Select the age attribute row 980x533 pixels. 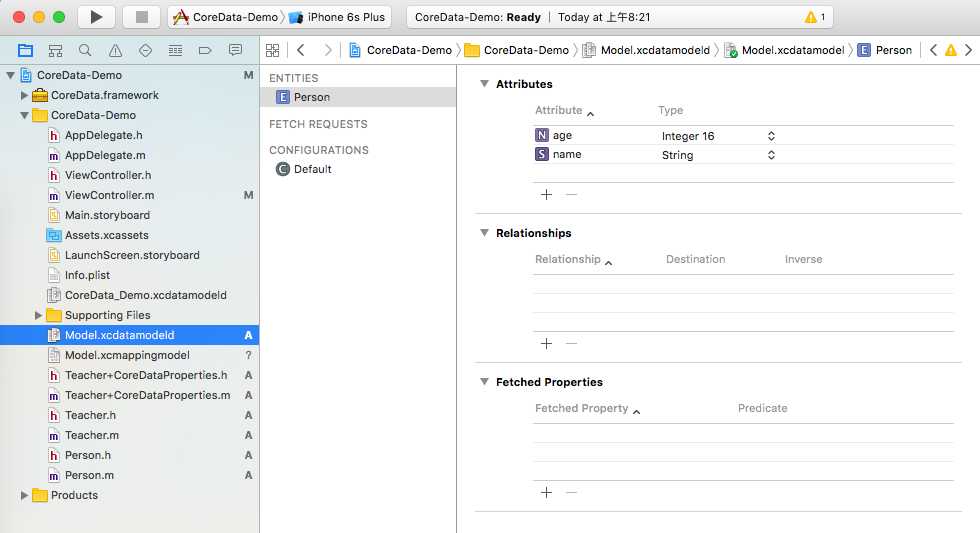(x=743, y=136)
